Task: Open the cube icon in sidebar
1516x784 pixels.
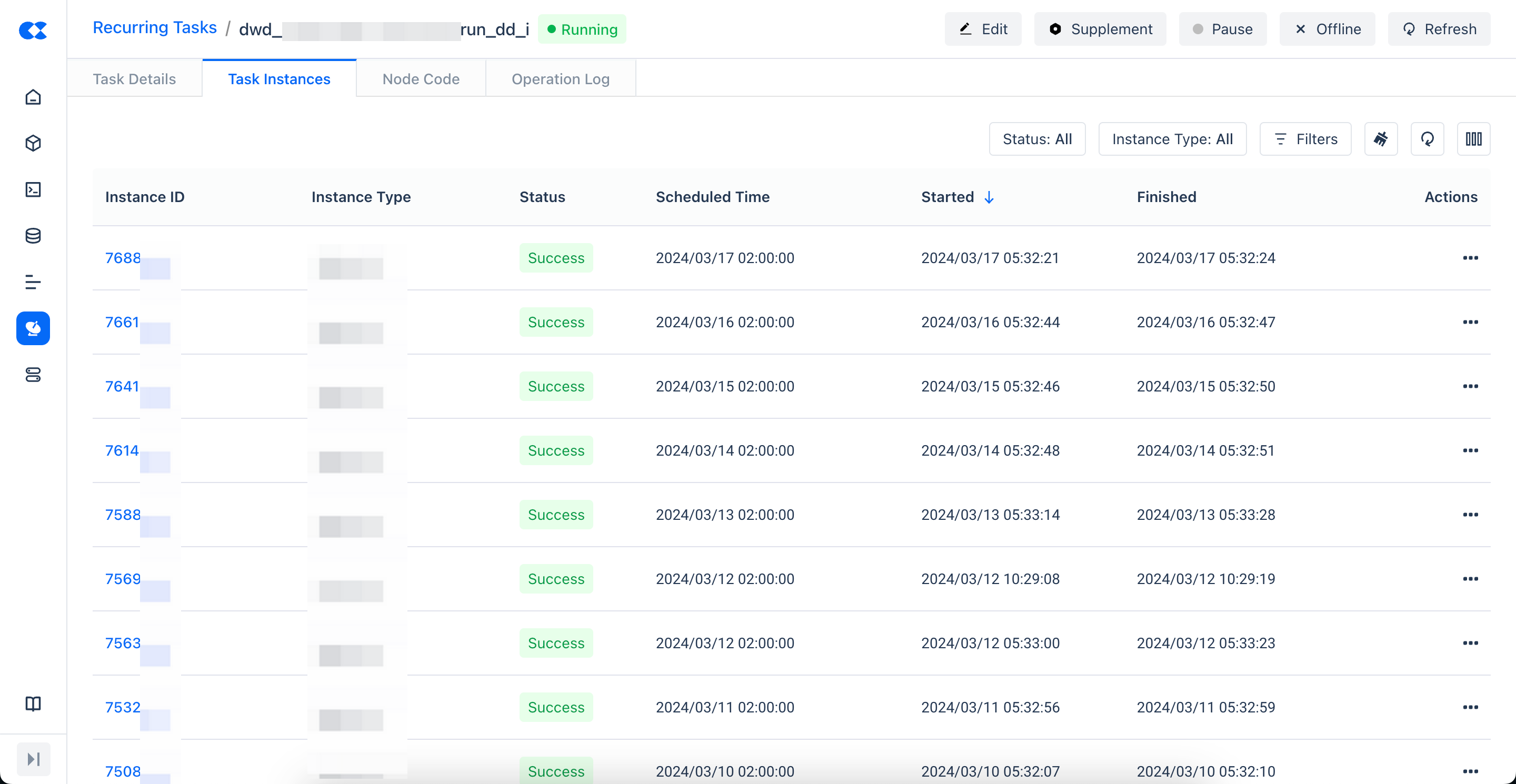Action: point(33,144)
